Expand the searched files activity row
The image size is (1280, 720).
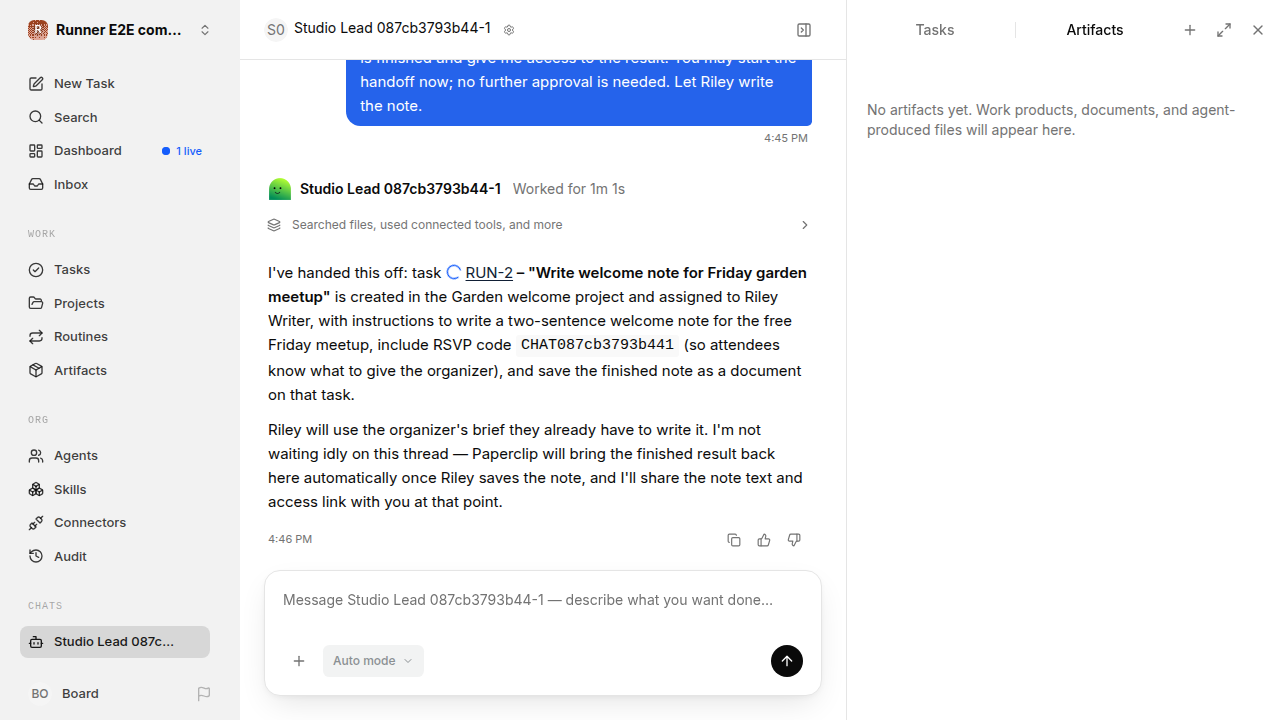[539, 225]
